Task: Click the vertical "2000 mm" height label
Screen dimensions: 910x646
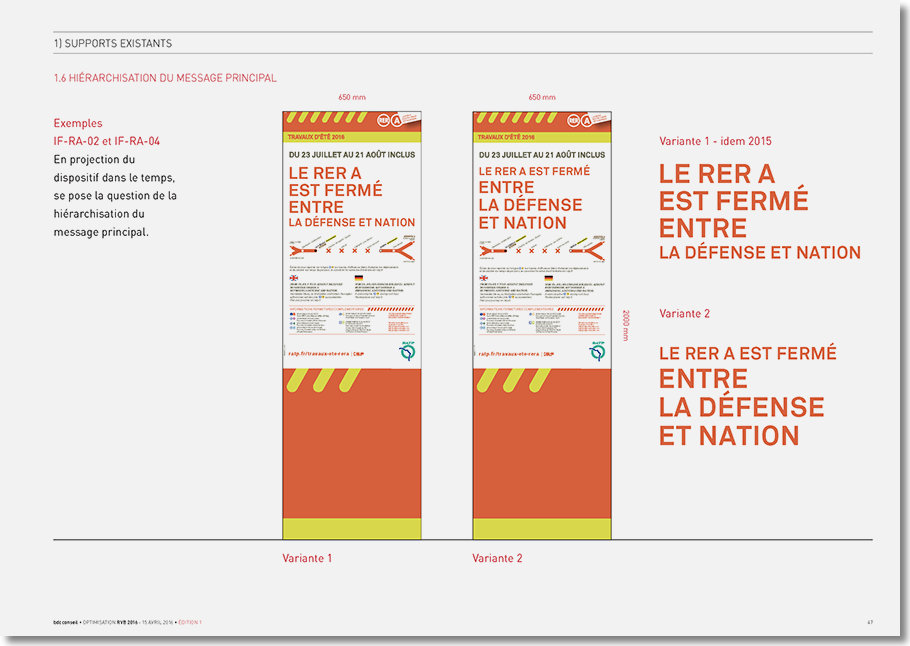Action: (x=626, y=326)
